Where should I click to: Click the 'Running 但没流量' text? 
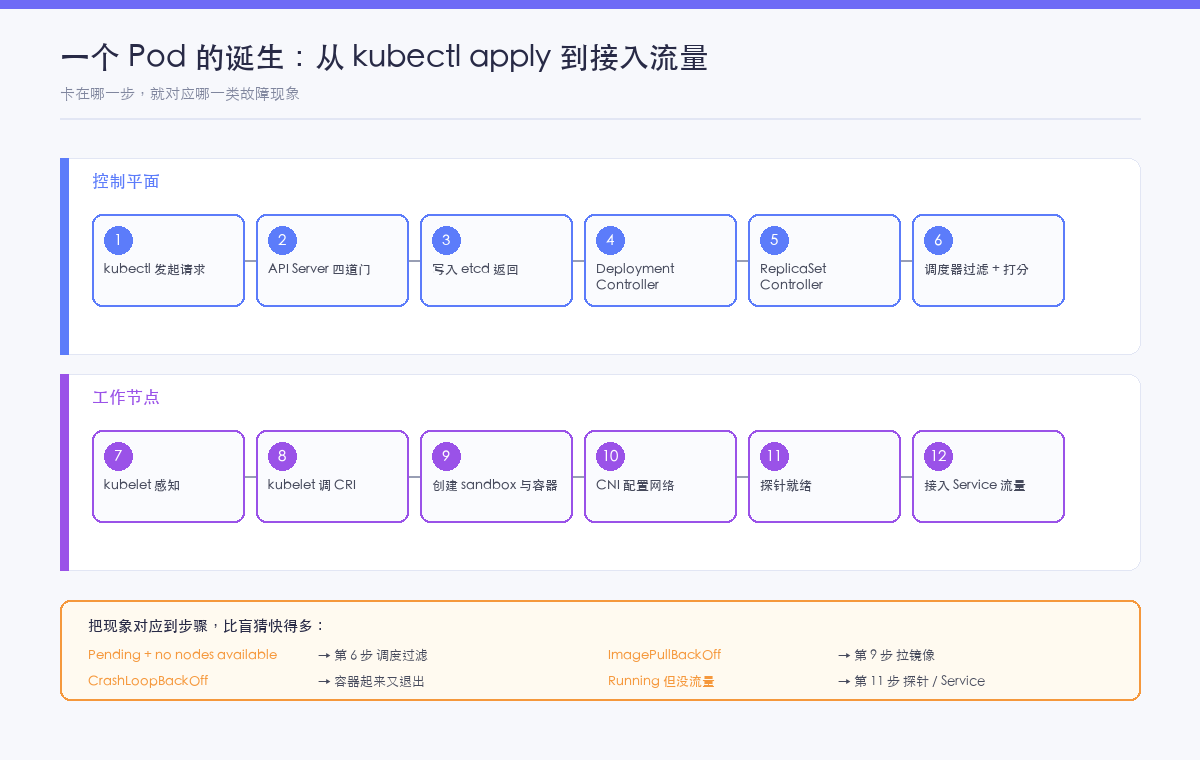coord(661,681)
